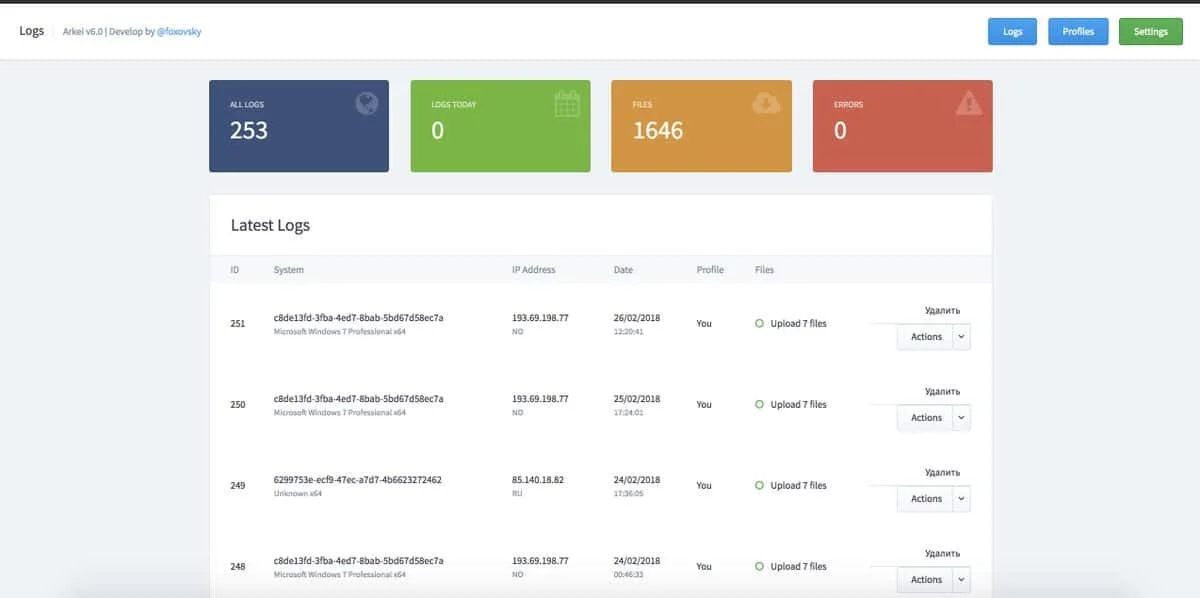
Task: Click the System column header
Action: pos(289,270)
